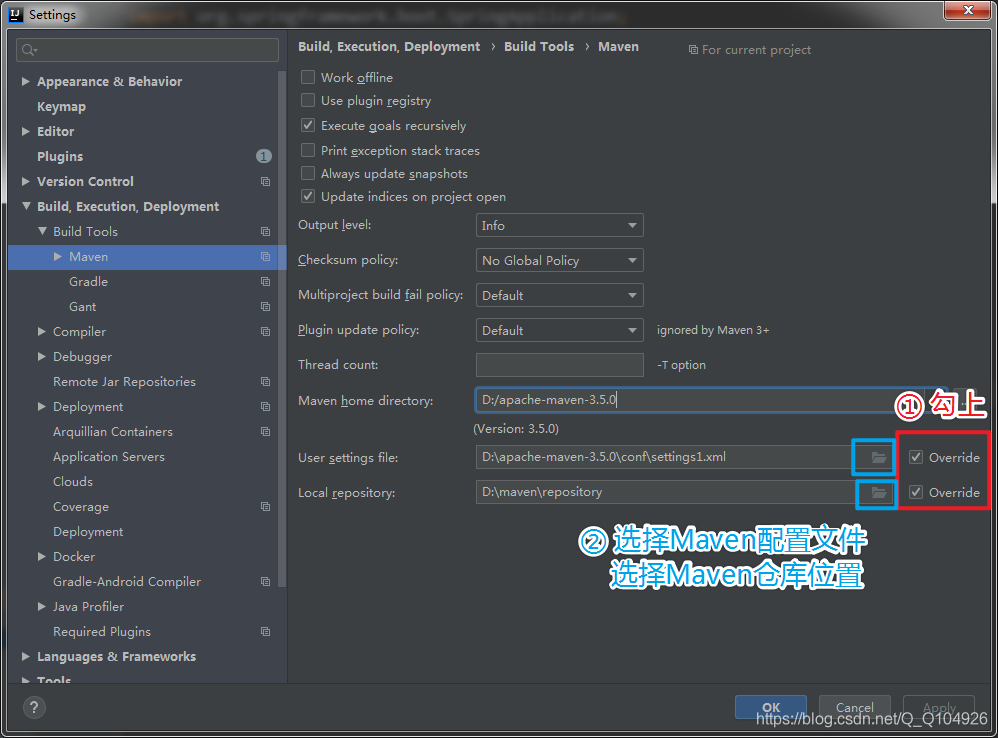This screenshot has width=998, height=738.
Task: Click project-level icon beside expandable Deployment row
Action: [x=265, y=407]
